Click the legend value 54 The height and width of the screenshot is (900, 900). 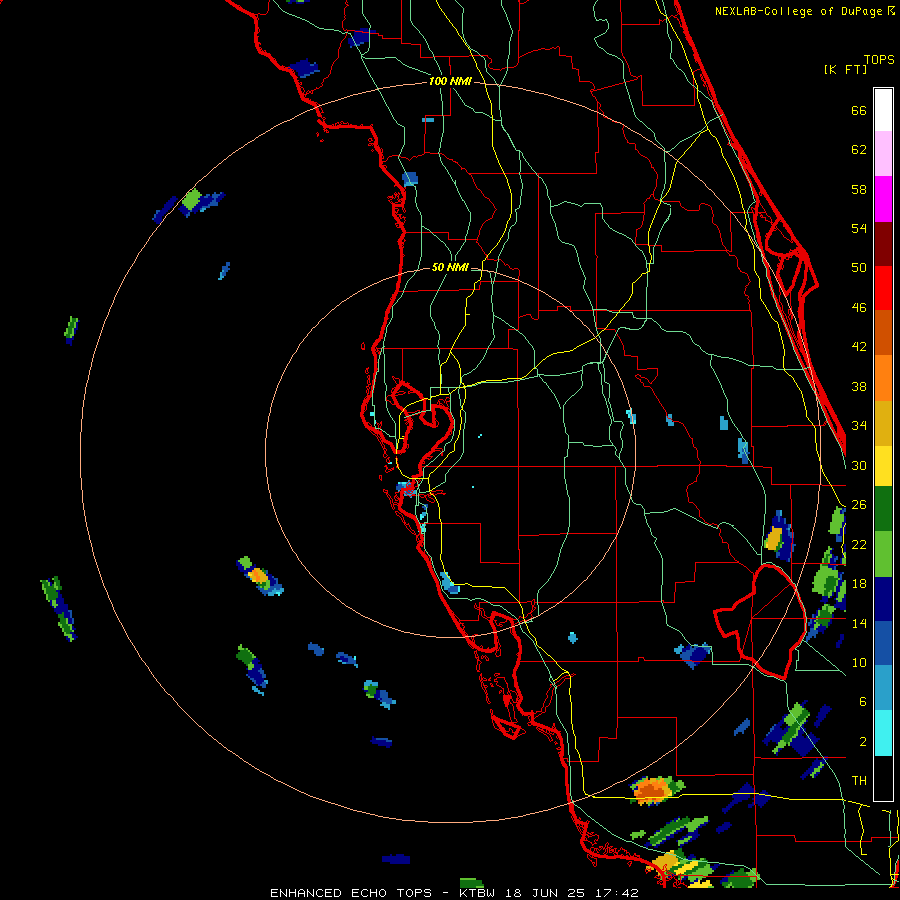click(859, 228)
